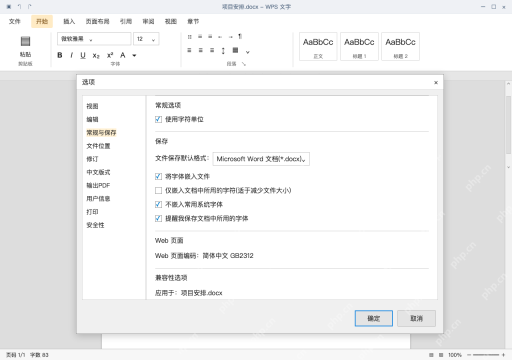Open the paragraph group dialog launcher
This screenshot has width=512, height=360.
244,64
